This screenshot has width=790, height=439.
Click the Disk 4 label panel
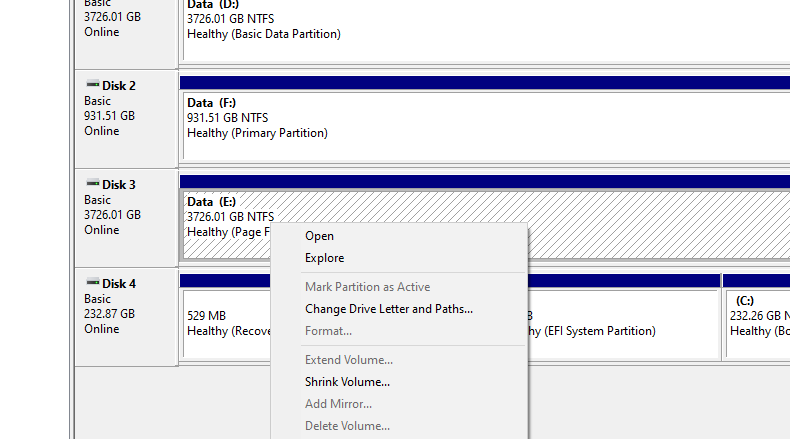point(126,317)
